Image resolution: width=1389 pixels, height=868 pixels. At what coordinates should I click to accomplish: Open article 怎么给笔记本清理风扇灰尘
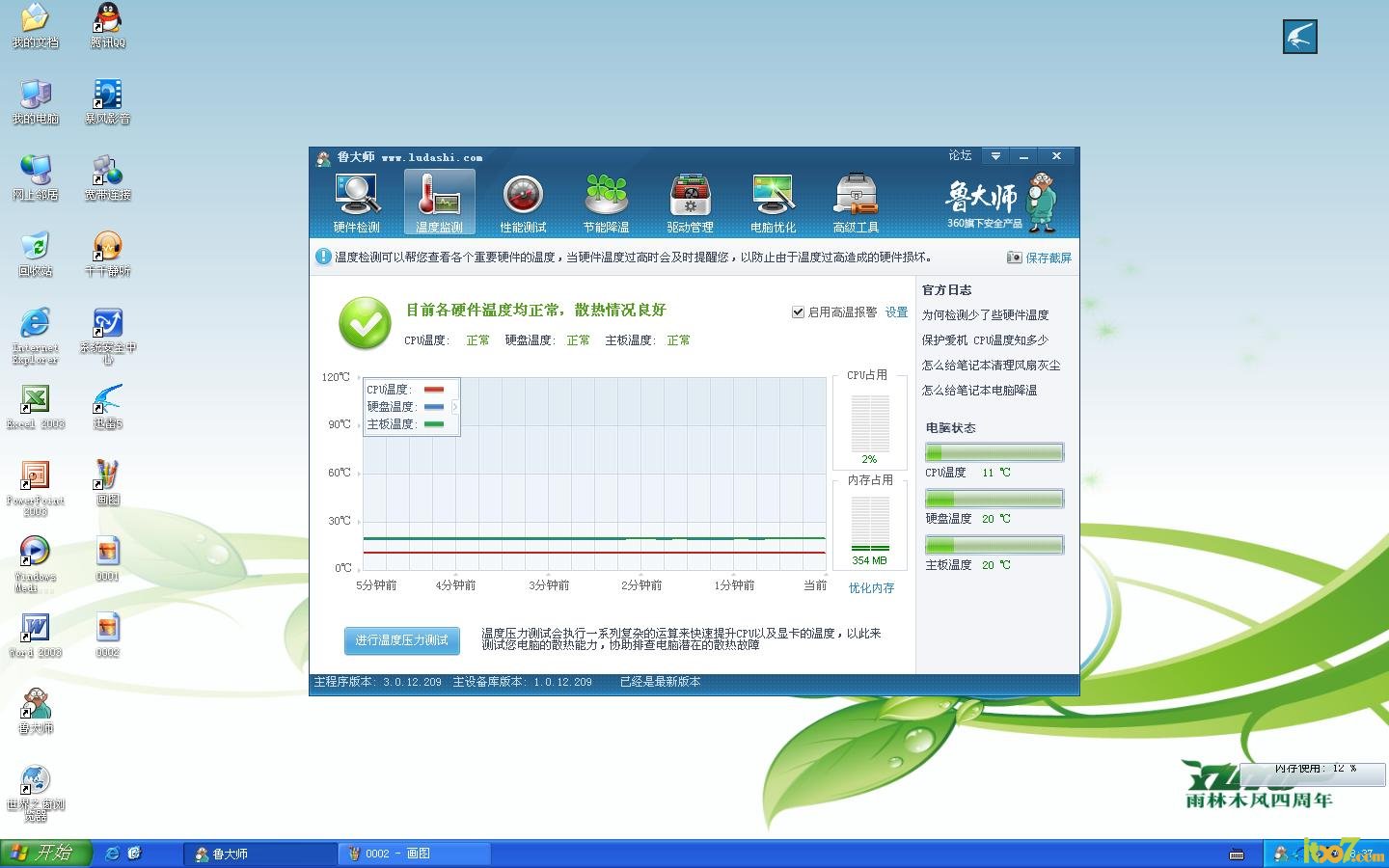991,366
